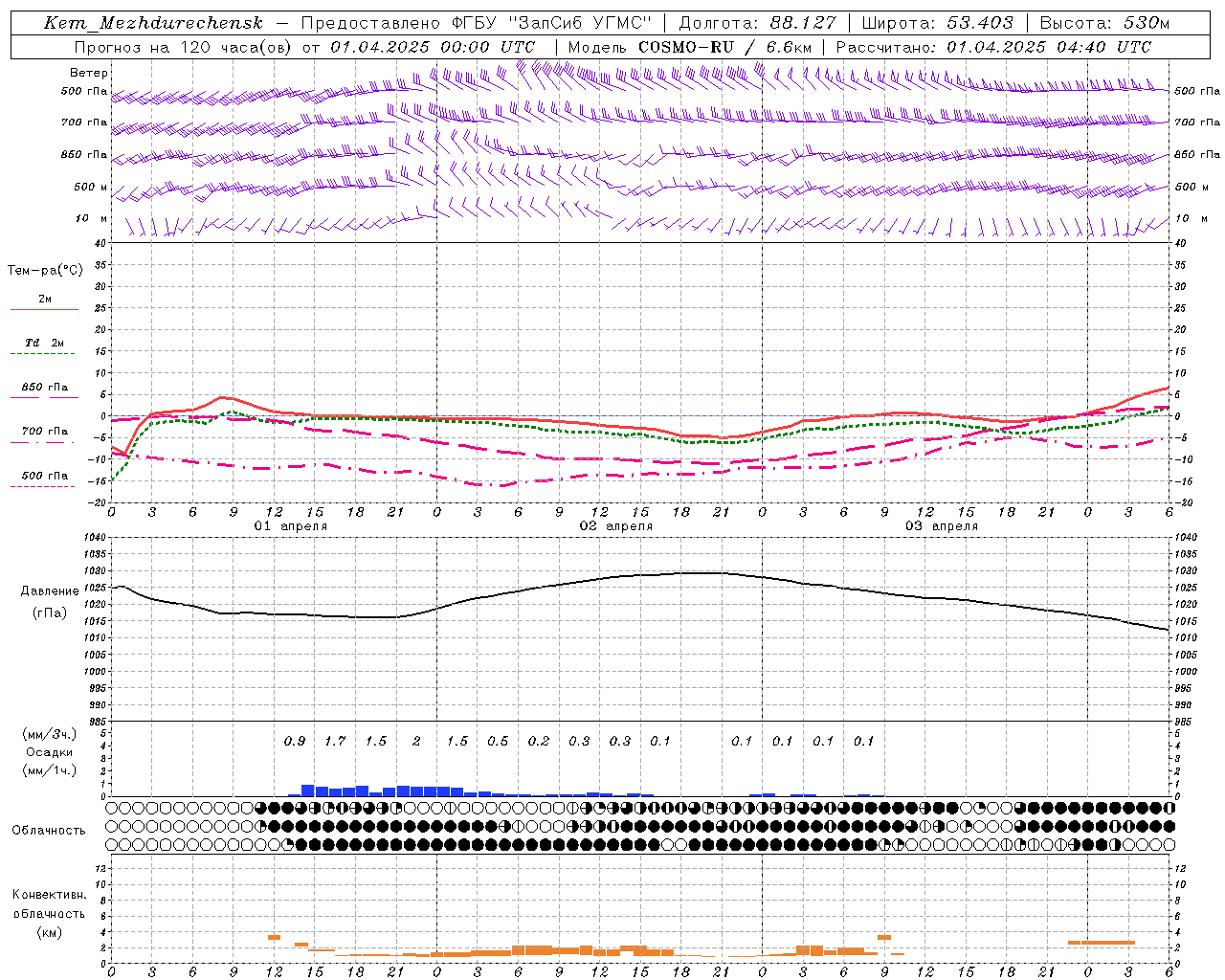Click the '850 гПа' temperature legend entry

click(x=45, y=388)
